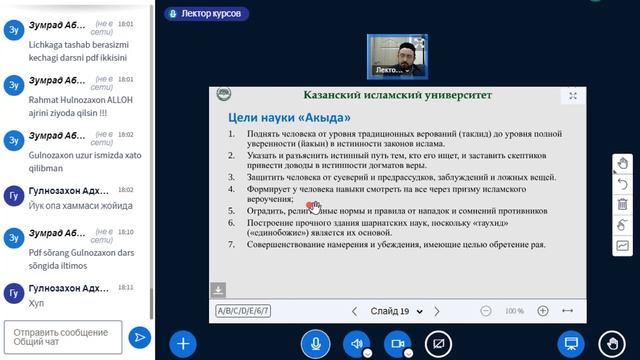Screen dimensions: 640x360
Task: Click the presentation screen icon button
Action: click(x=571, y=344)
